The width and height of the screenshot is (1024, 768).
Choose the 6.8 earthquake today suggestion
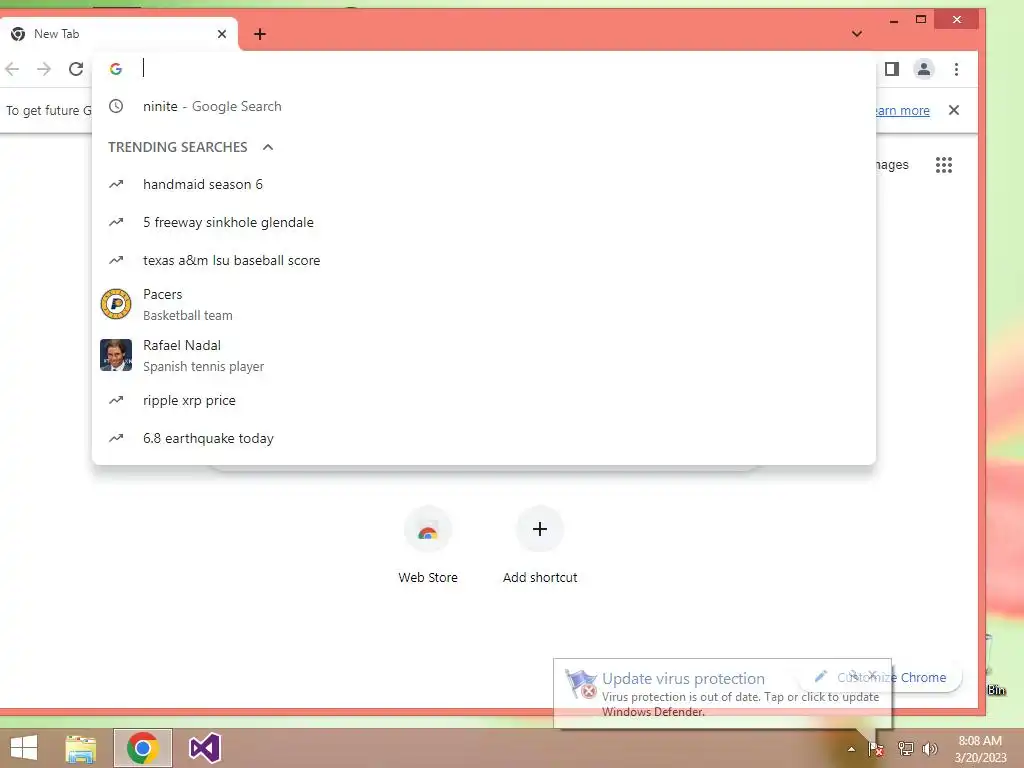pyautogui.click(x=483, y=438)
